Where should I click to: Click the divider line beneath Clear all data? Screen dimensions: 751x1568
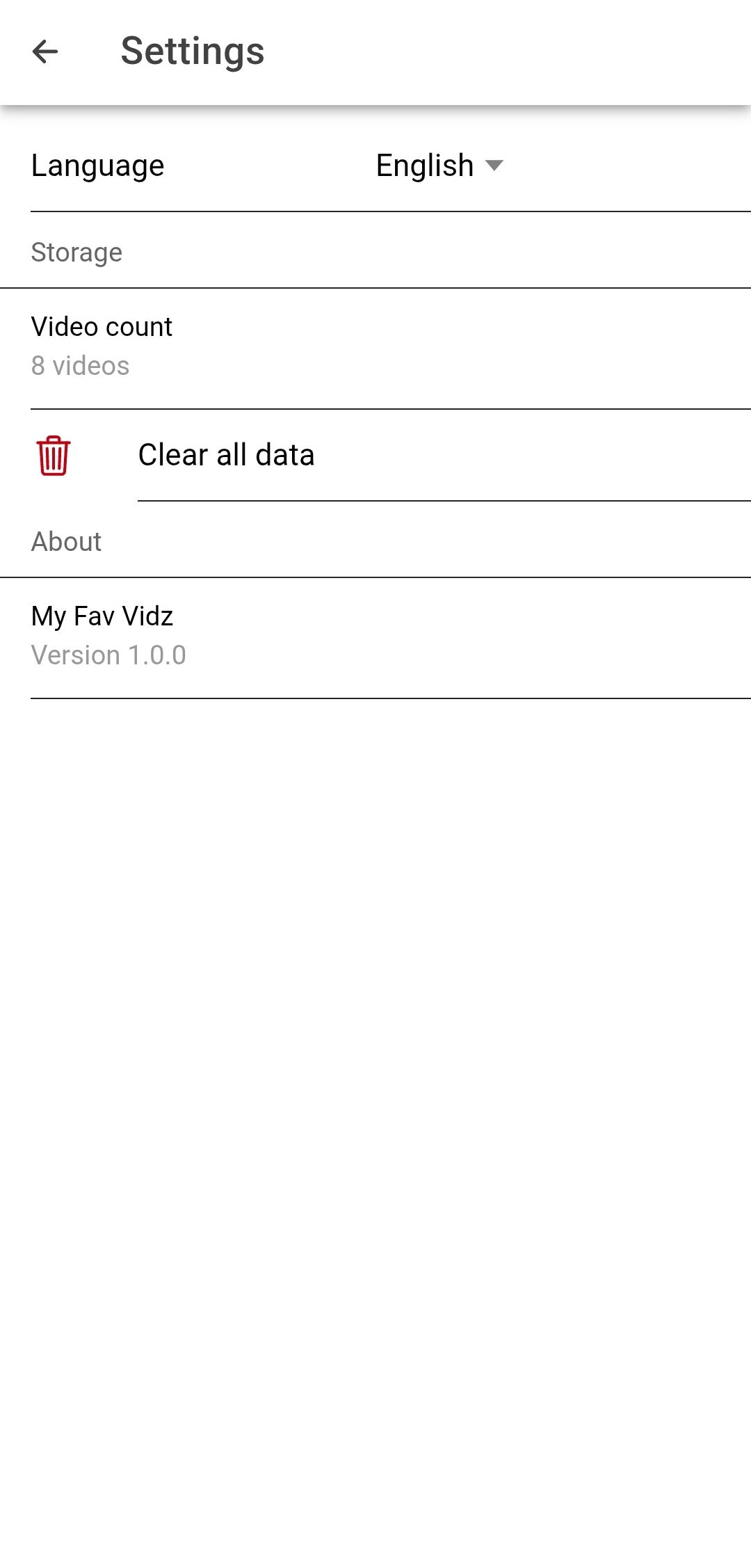[444, 500]
